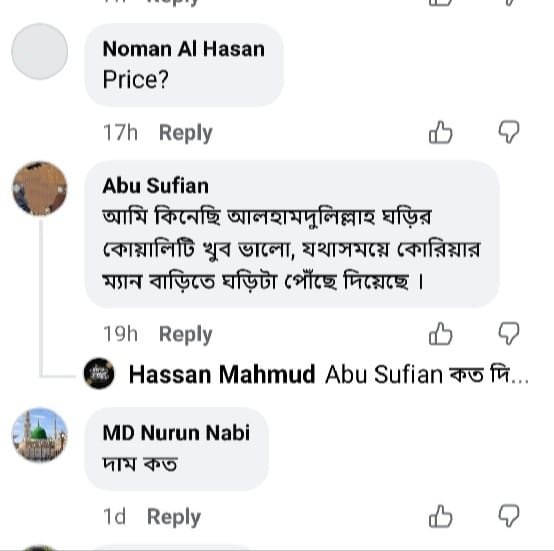Open MD Nurun Nabi's profile name

pyautogui.click(x=176, y=433)
